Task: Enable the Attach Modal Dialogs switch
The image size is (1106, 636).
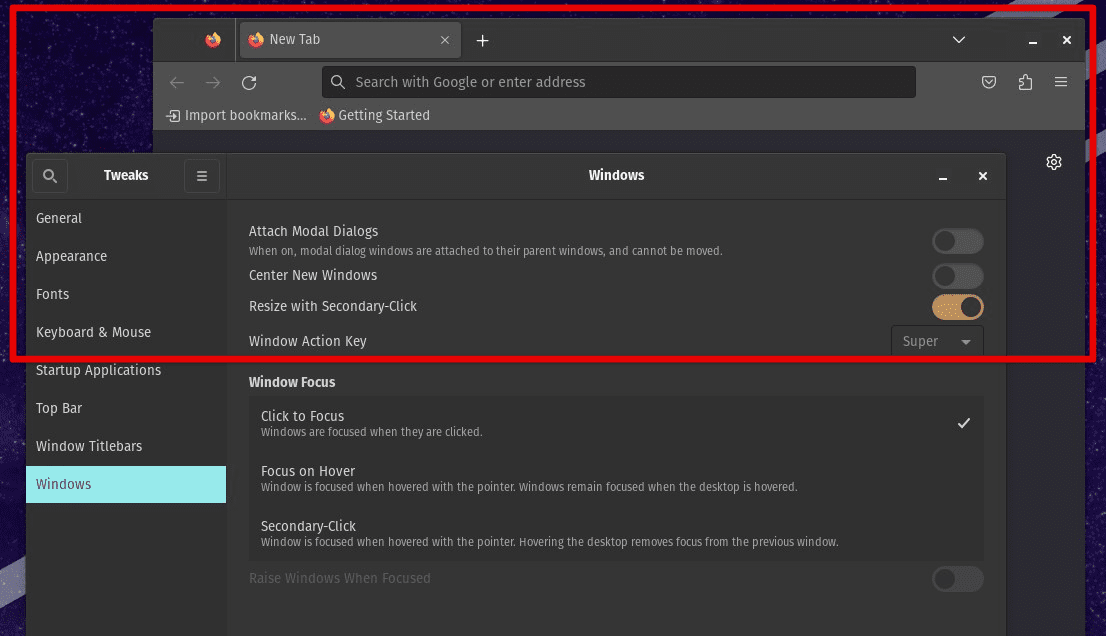Action: coord(957,241)
